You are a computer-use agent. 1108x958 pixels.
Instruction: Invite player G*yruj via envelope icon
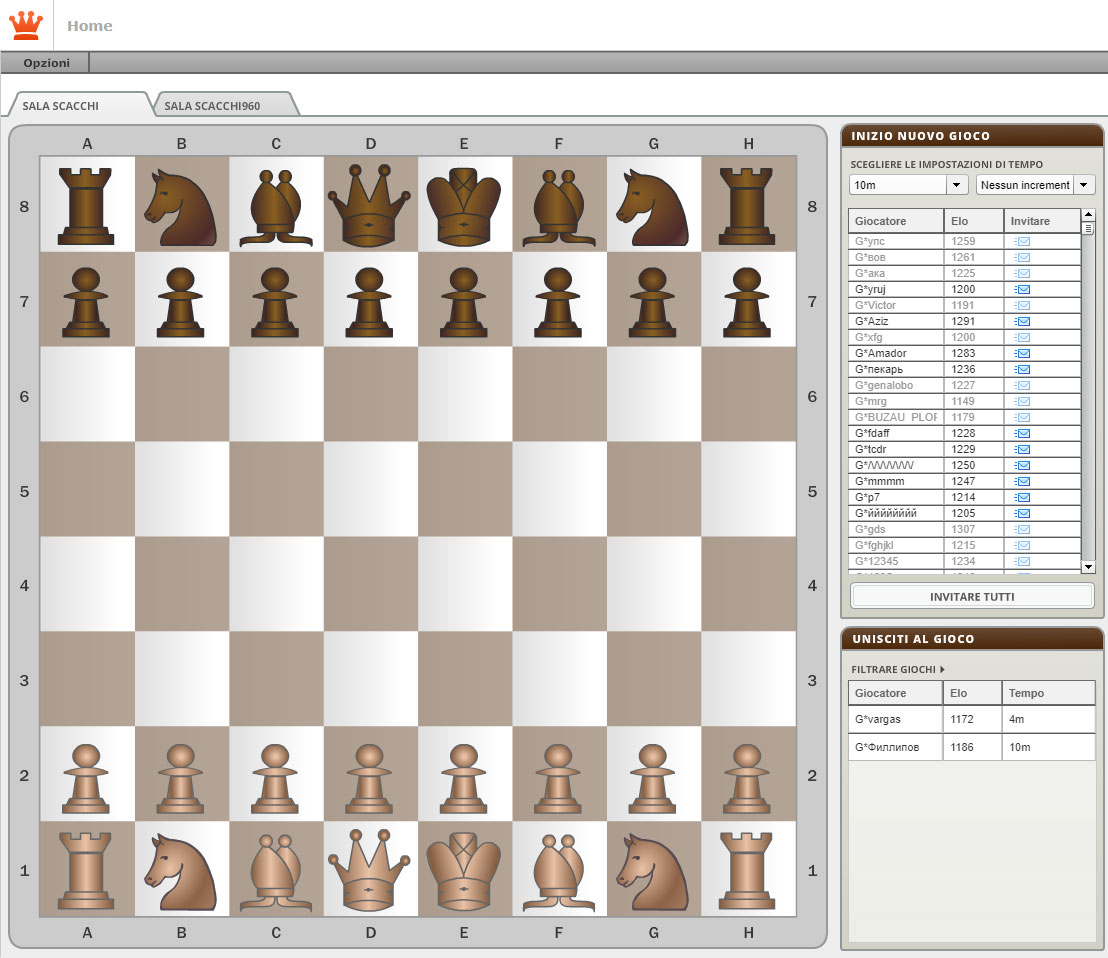[1022, 290]
